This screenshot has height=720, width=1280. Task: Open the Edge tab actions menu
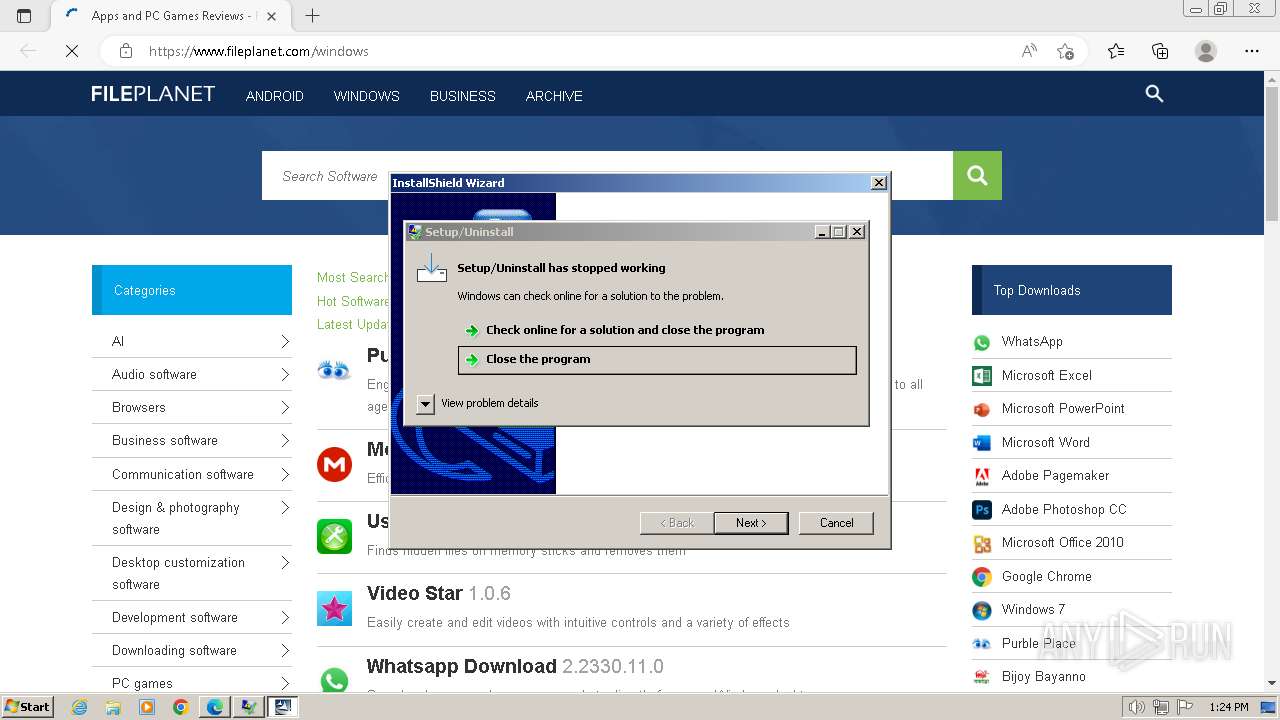click(24, 15)
